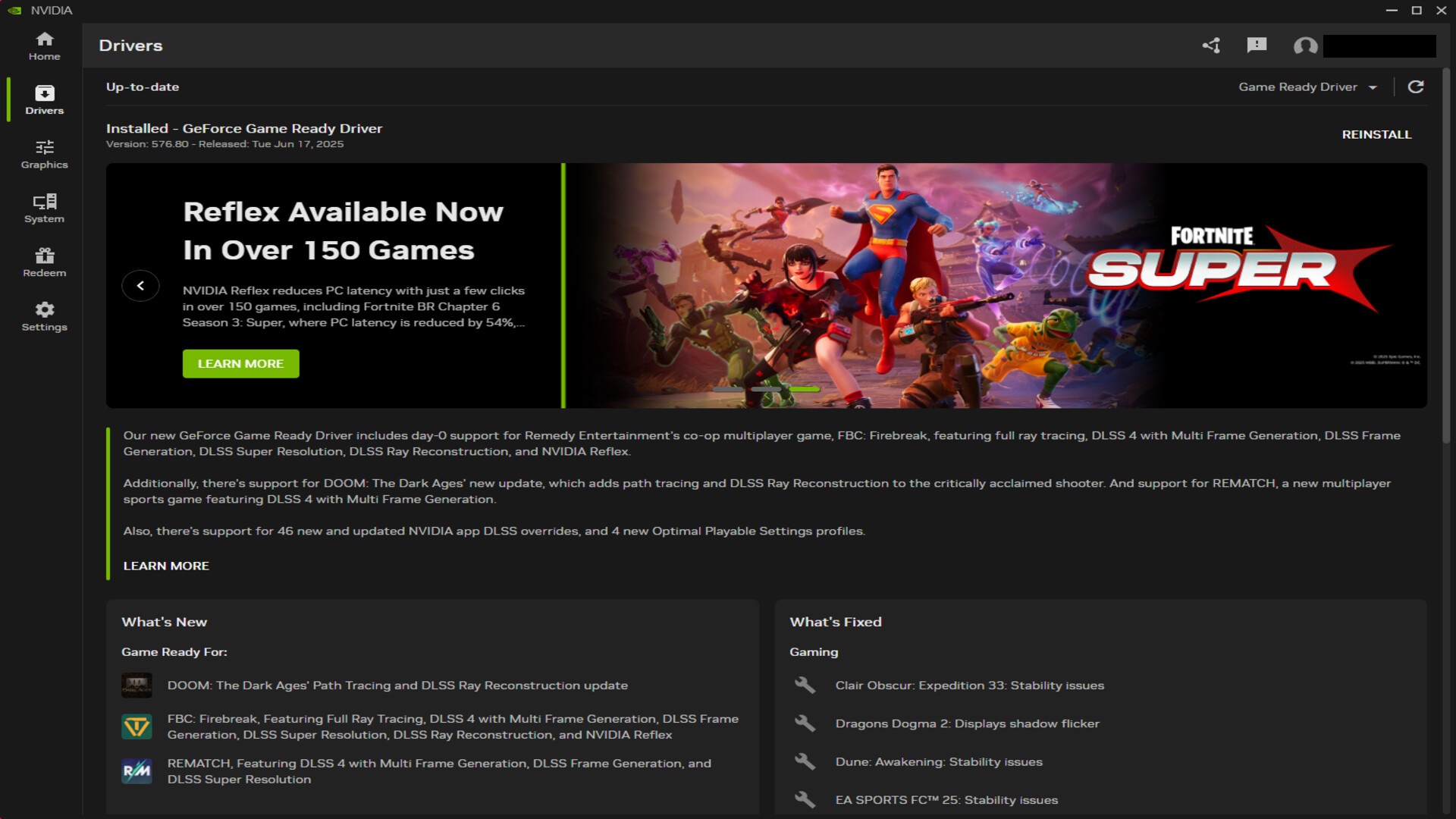This screenshot has width=1456, height=819.
Task: Click wrench icon beside Clair Obscur fix
Action: point(805,686)
